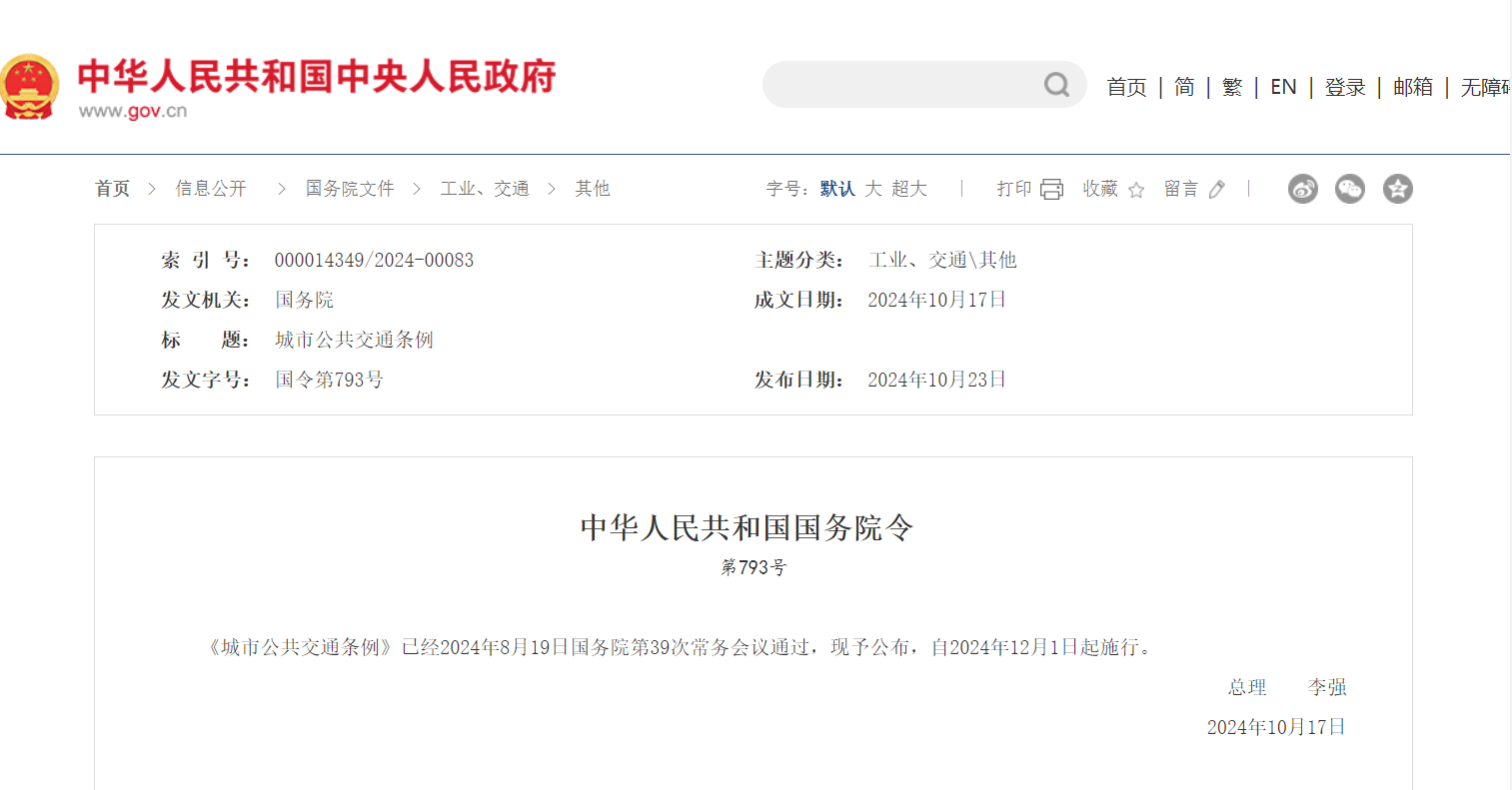Image resolution: width=1512 pixels, height=790 pixels.
Task: Open the 邮箱 mailbox link
Action: 1413,88
